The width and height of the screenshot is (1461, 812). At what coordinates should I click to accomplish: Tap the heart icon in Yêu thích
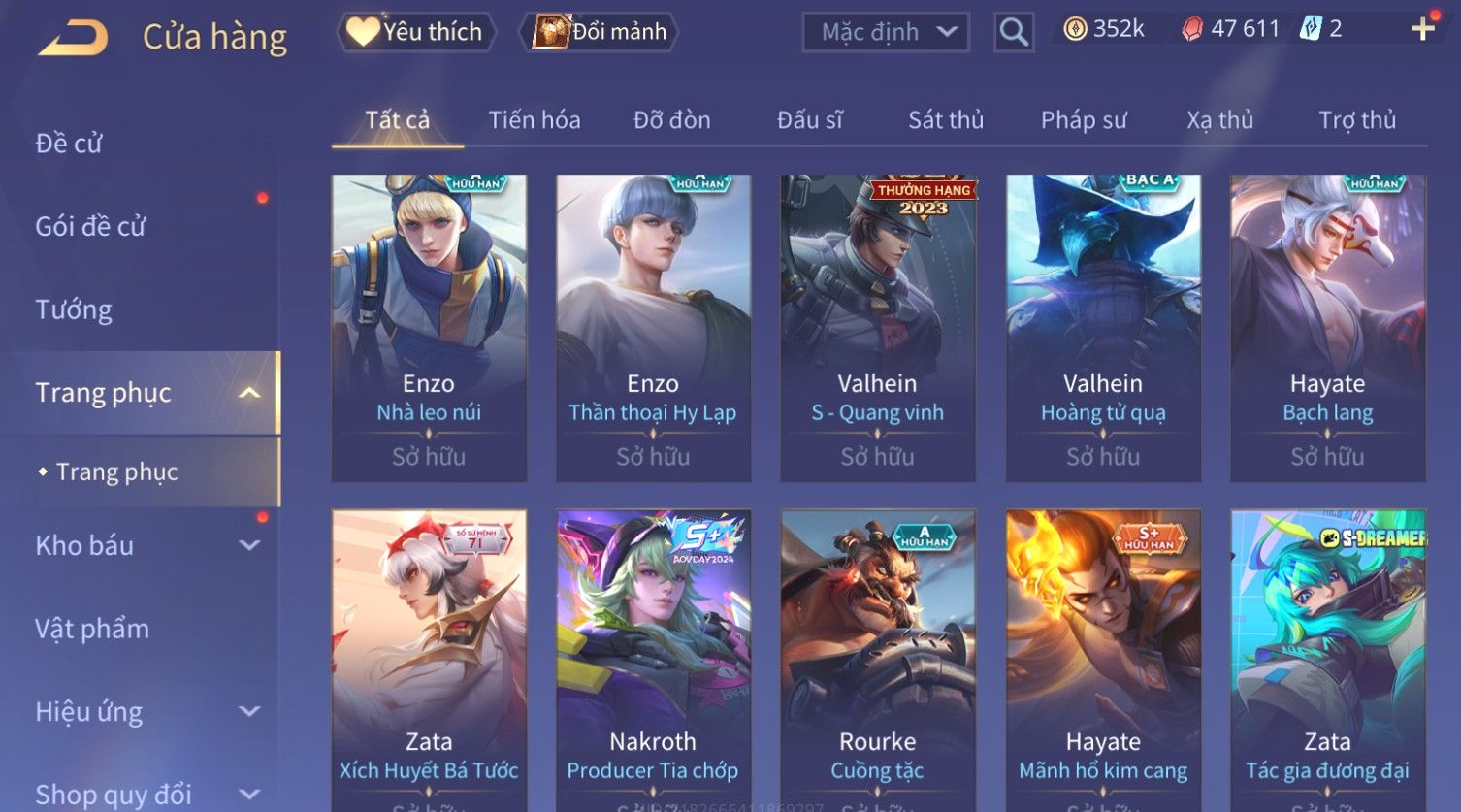pos(363,32)
